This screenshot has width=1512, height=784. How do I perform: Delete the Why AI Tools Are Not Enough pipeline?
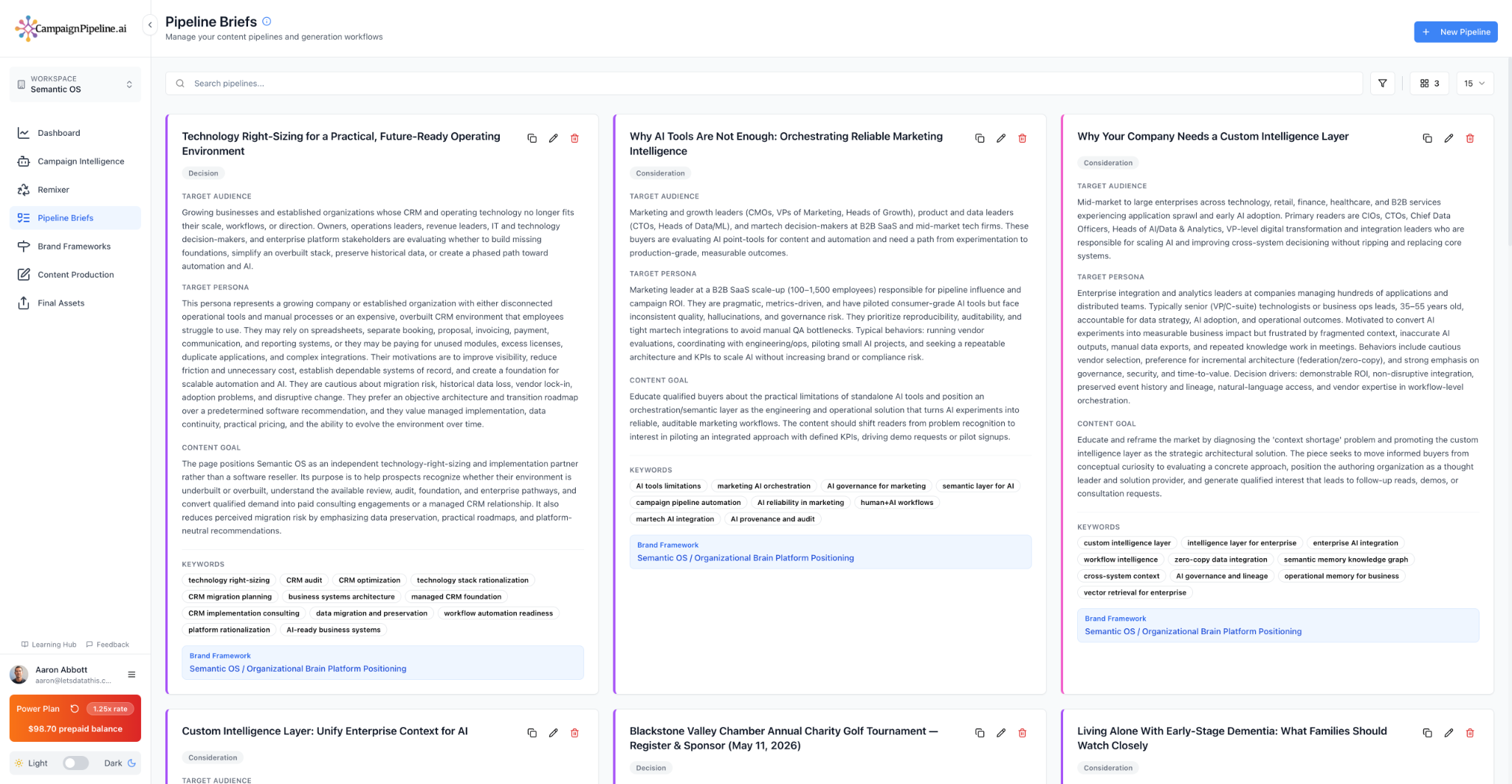pos(1023,138)
